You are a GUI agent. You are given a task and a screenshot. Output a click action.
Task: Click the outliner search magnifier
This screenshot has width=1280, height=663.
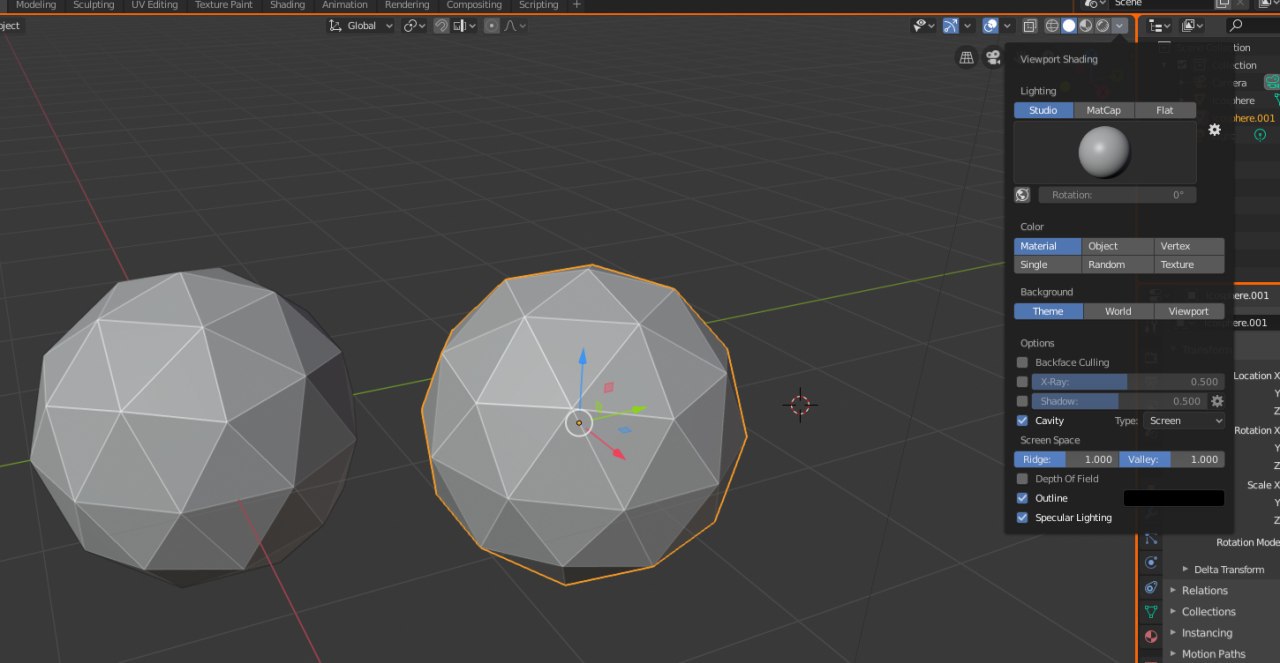tap(1236, 26)
